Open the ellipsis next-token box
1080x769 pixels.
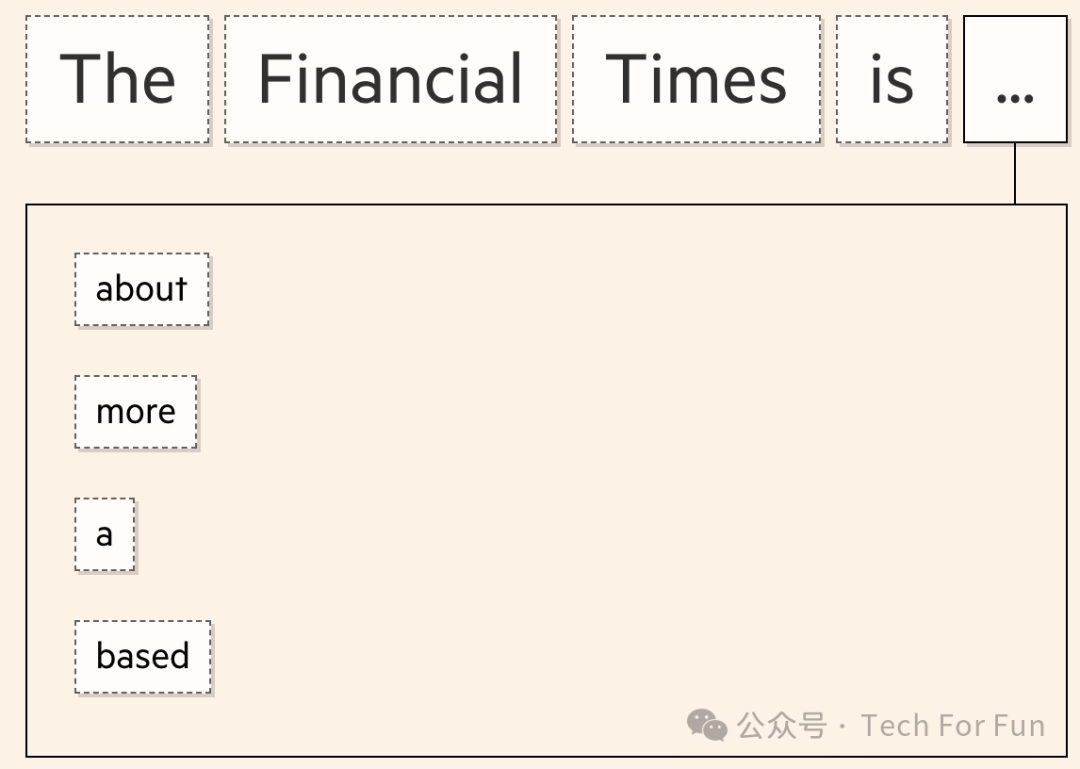(1015, 80)
